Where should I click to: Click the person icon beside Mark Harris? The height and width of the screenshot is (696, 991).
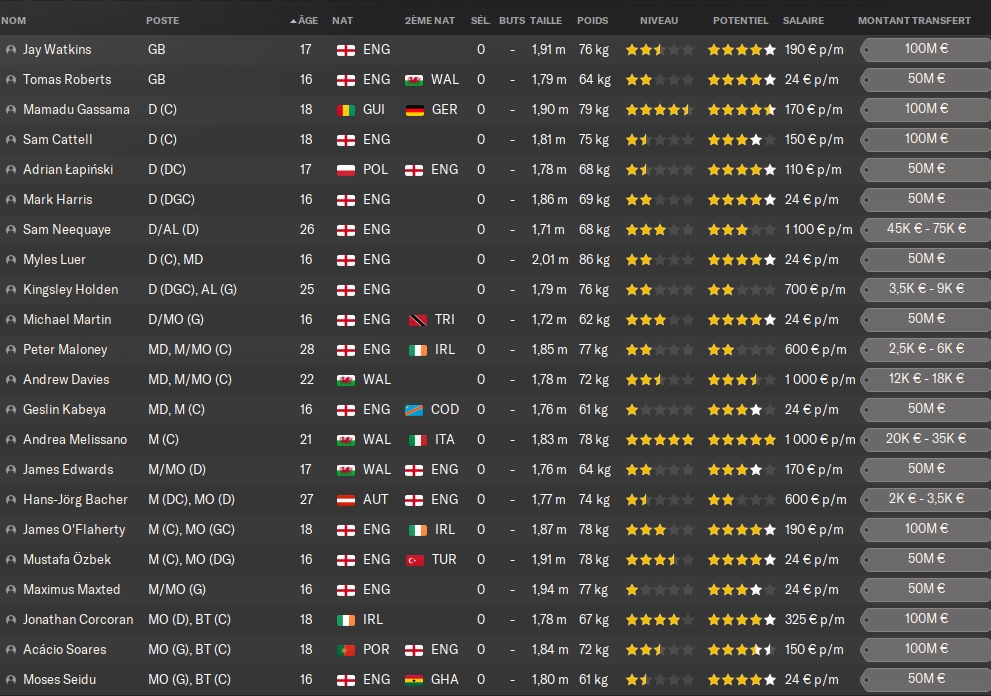11,200
